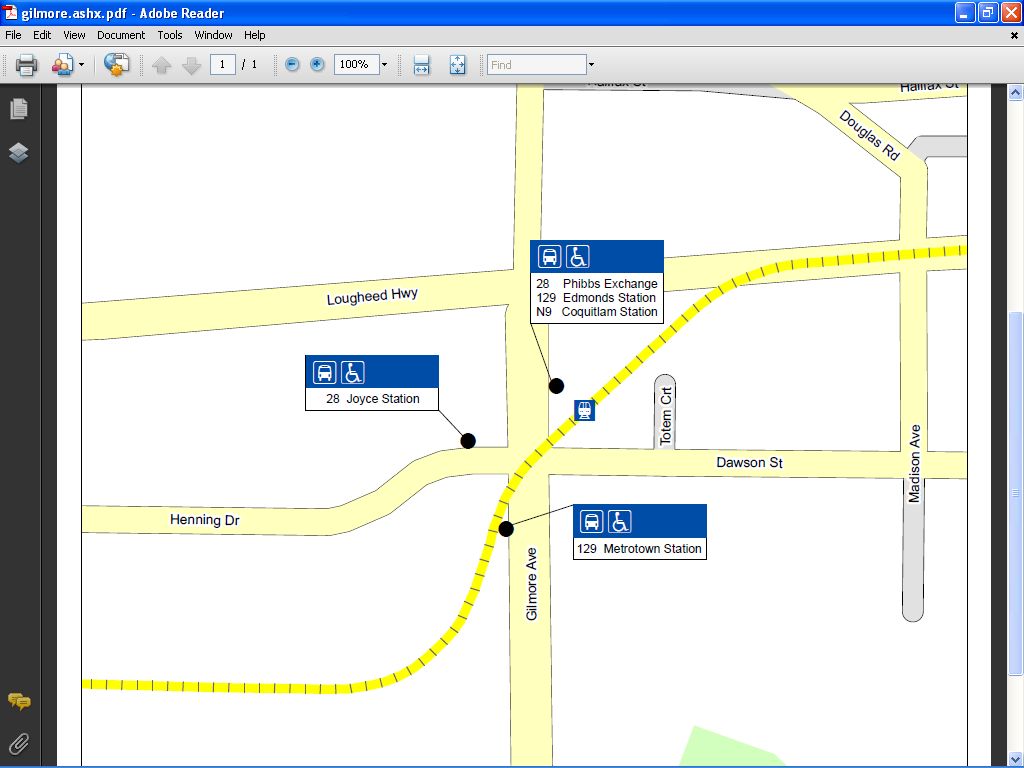The width and height of the screenshot is (1024, 768).
Task: Open the Help menu
Action: tap(255, 35)
